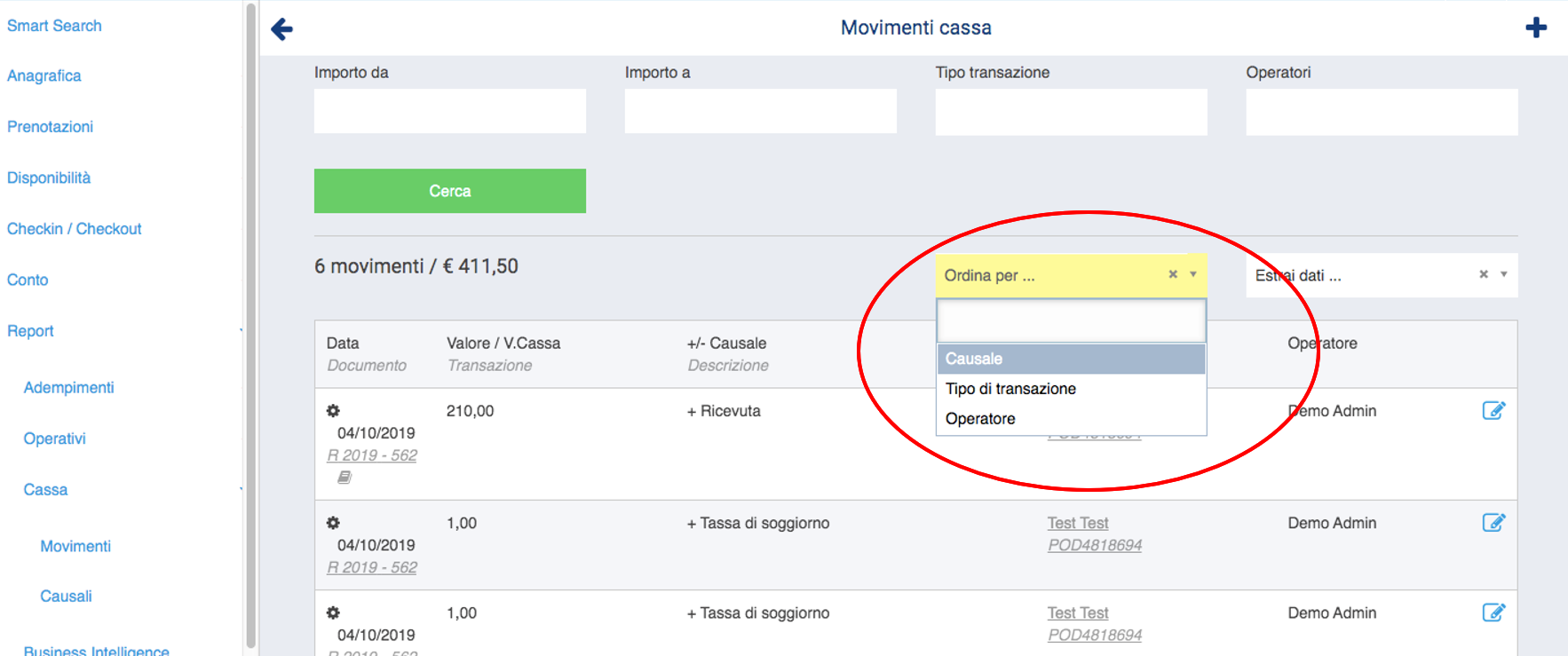Edit the Ricevuta 210,00 movement
1568x656 pixels.
click(x=1493, y=410)
